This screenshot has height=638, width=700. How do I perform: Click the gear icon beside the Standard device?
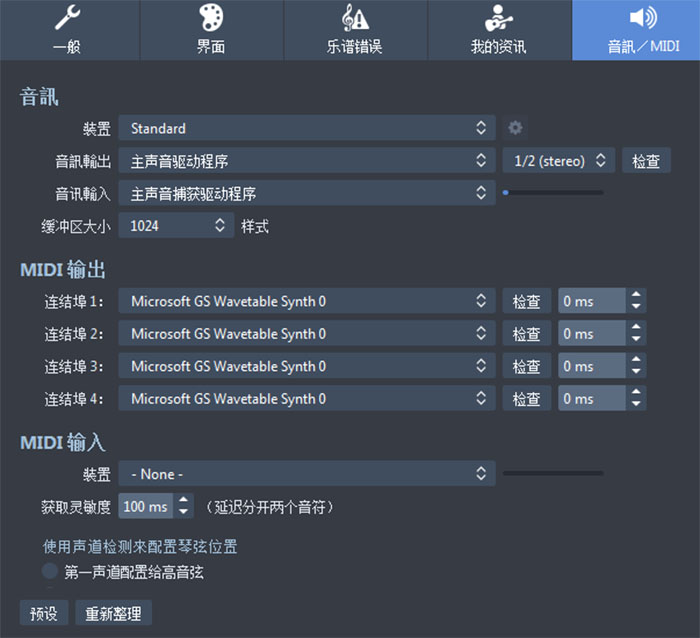coord(515,128)
